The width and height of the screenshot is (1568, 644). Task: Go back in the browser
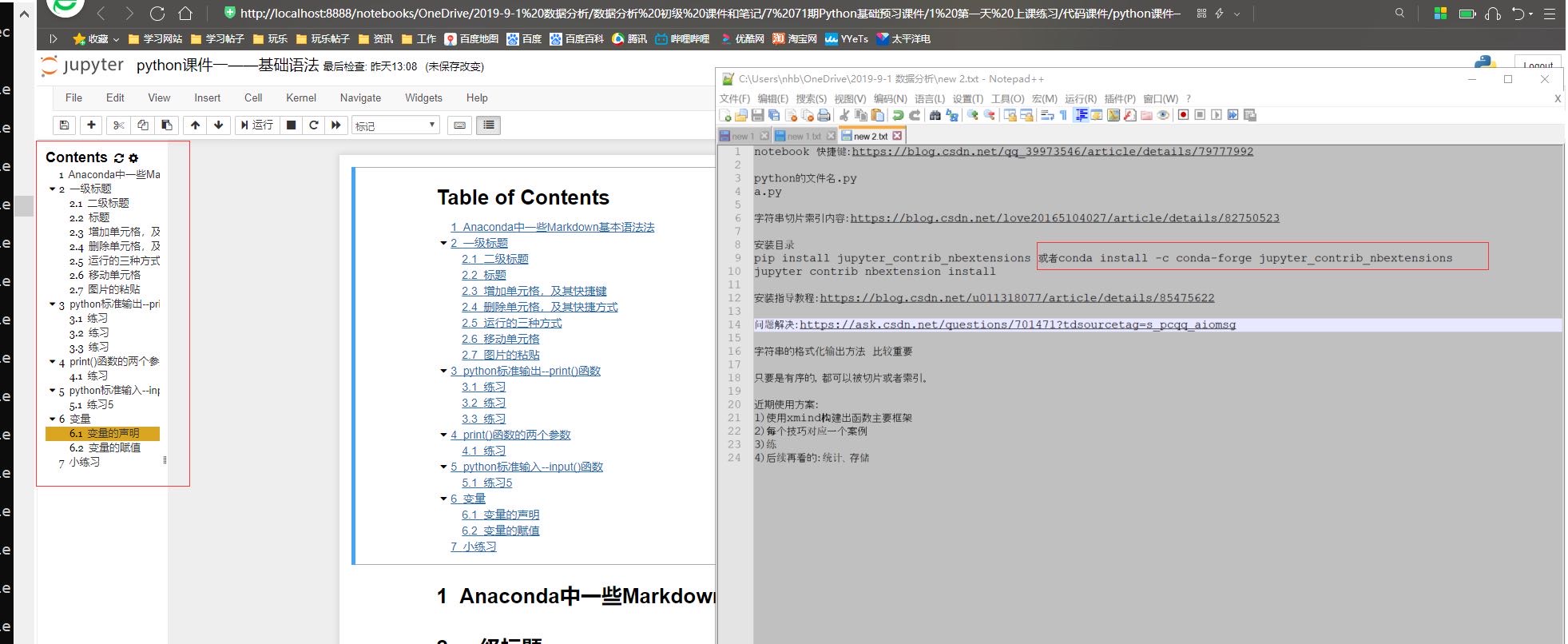(x=101, y=14)
